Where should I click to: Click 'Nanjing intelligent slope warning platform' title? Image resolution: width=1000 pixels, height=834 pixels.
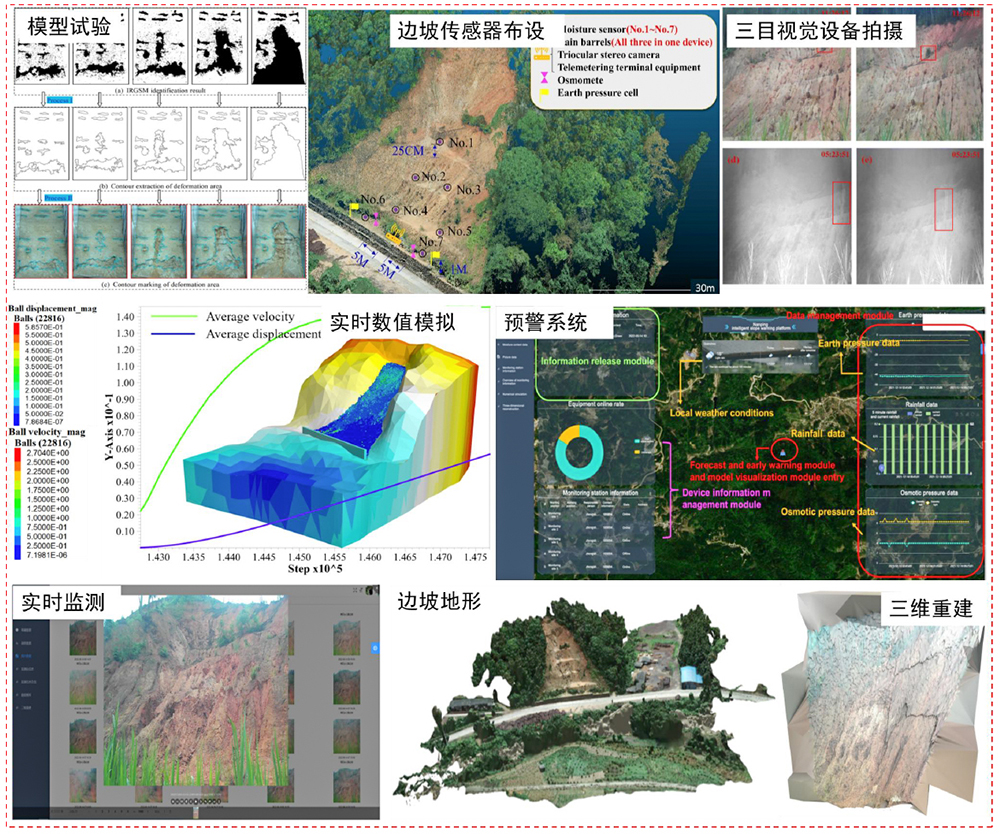[x=759, y=326]
